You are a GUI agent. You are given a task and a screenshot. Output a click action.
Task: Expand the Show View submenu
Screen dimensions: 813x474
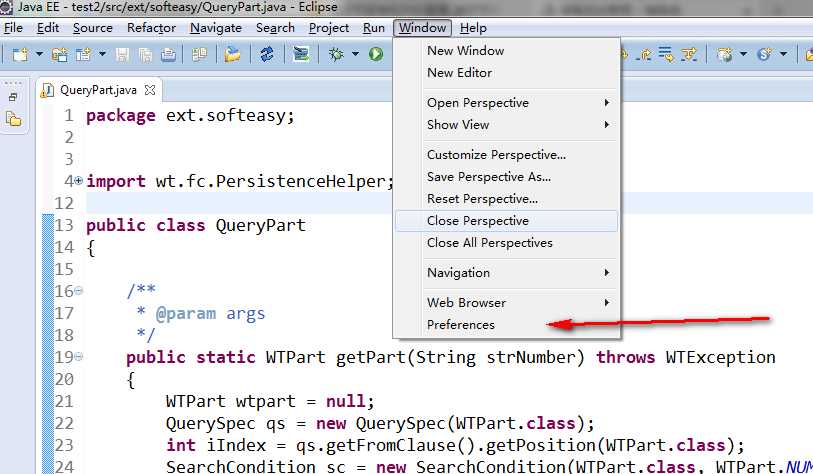tap(507, 124)
